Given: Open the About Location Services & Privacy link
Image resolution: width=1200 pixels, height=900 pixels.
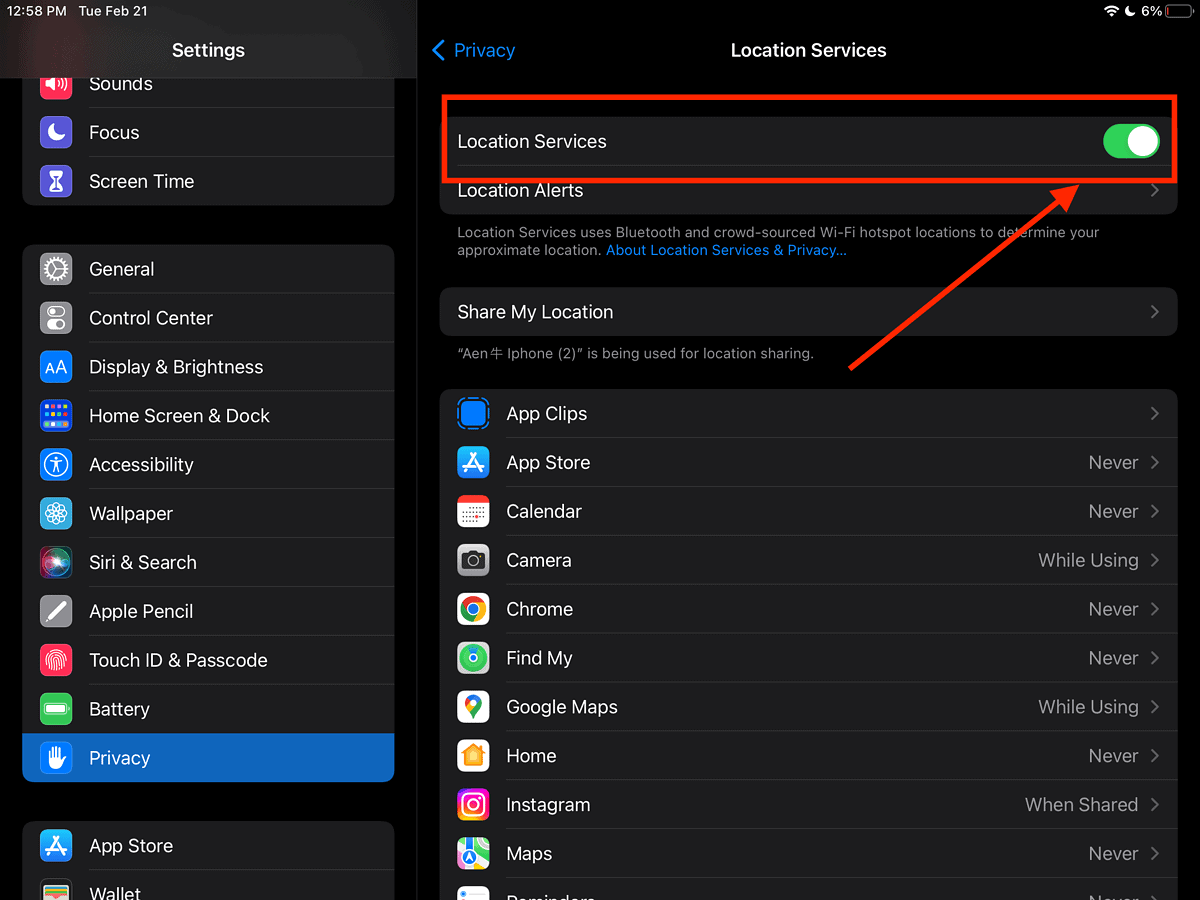Looking at the screenshot, I should tap(725, 250).
